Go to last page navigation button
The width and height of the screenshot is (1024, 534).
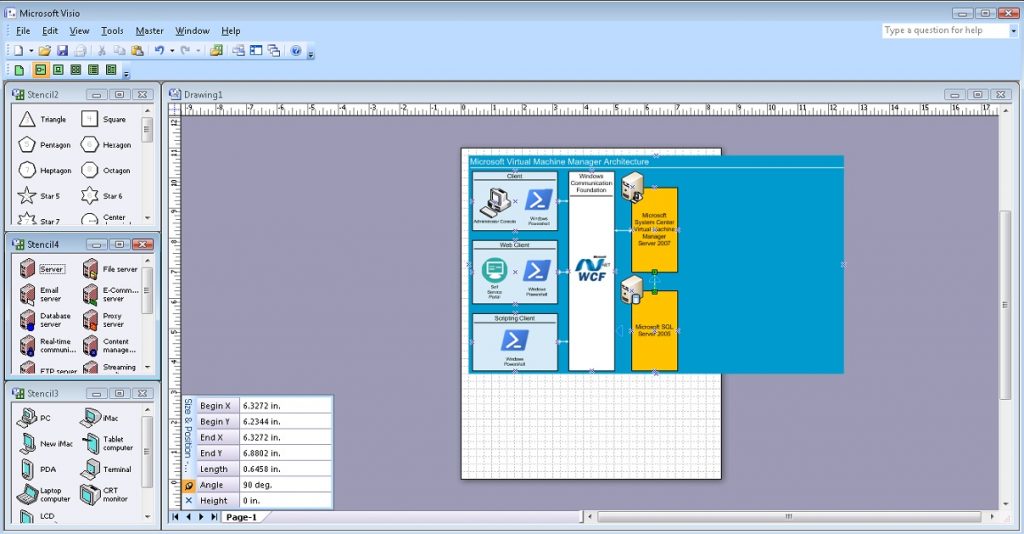tap(214, 516)
